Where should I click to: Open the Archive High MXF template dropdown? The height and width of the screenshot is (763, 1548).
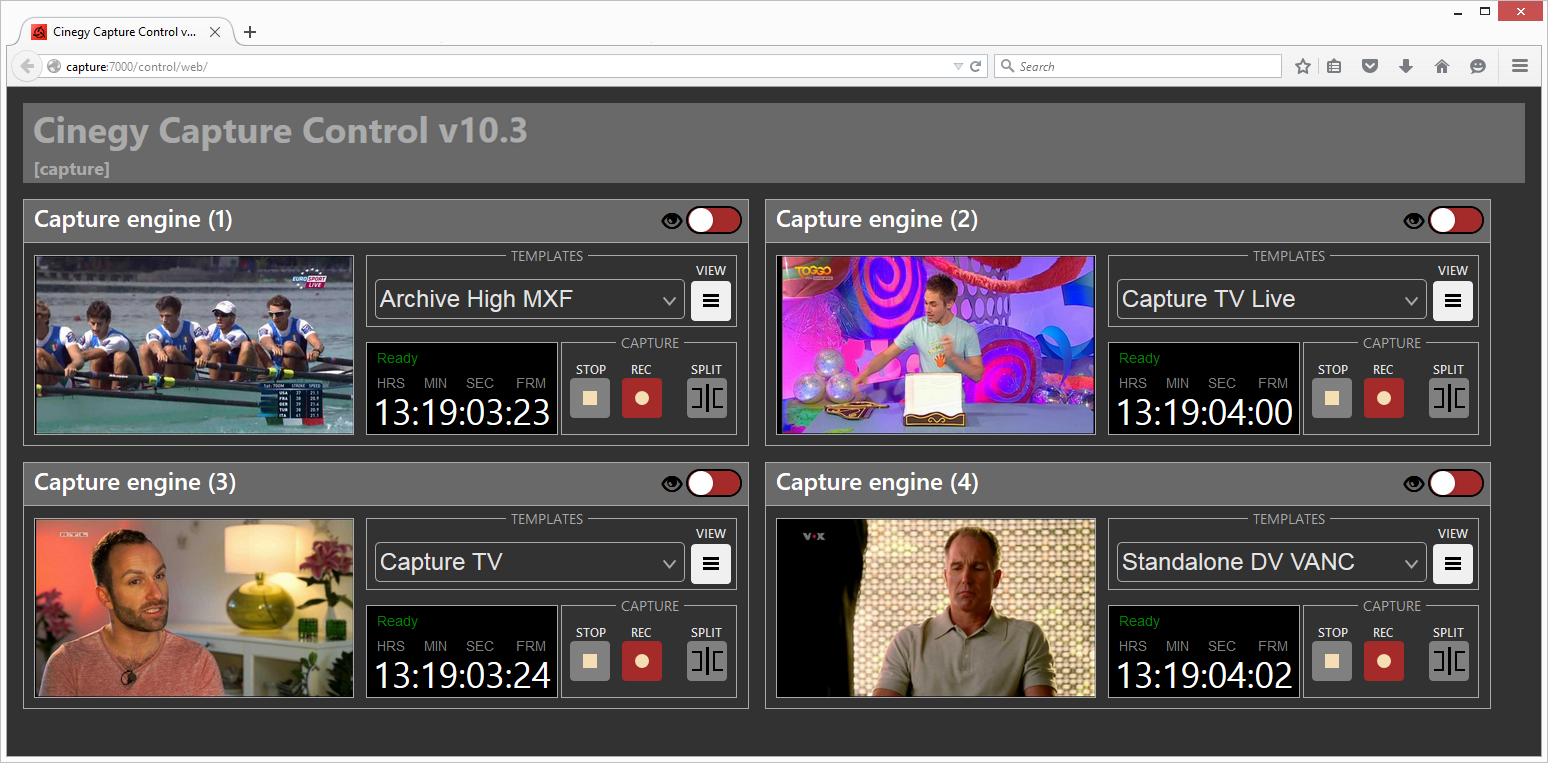coord(530,299)
